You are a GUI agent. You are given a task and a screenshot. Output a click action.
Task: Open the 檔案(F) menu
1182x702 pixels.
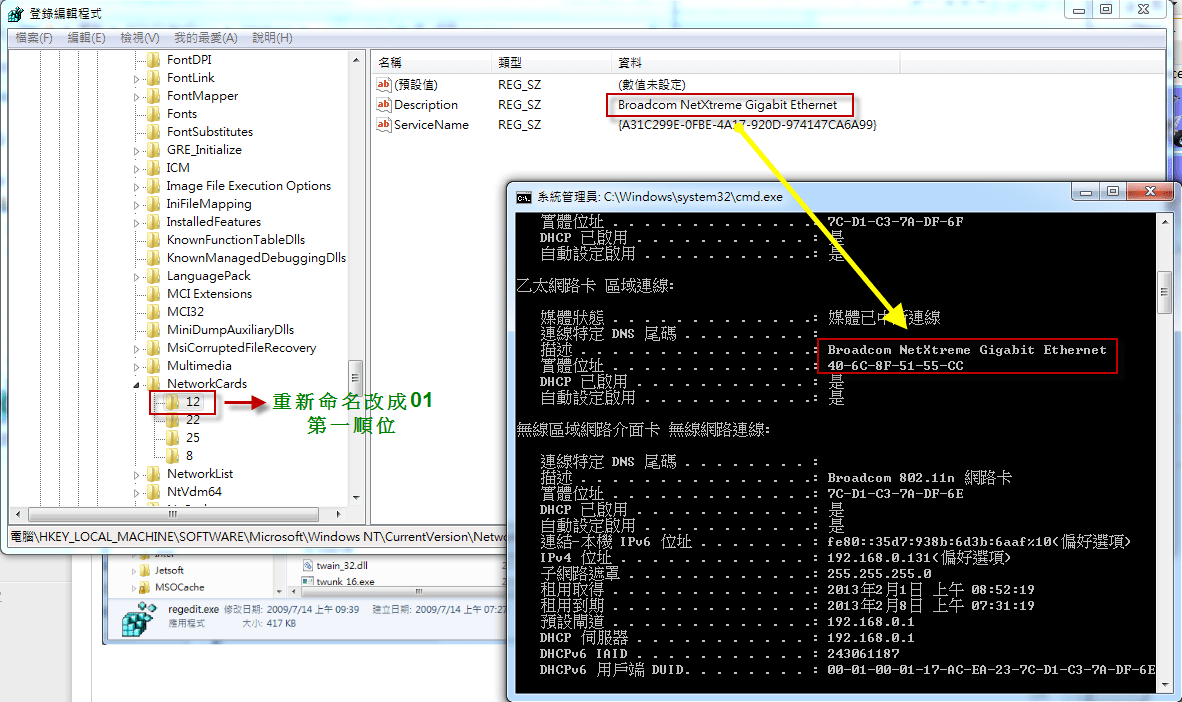click(34, 38)
